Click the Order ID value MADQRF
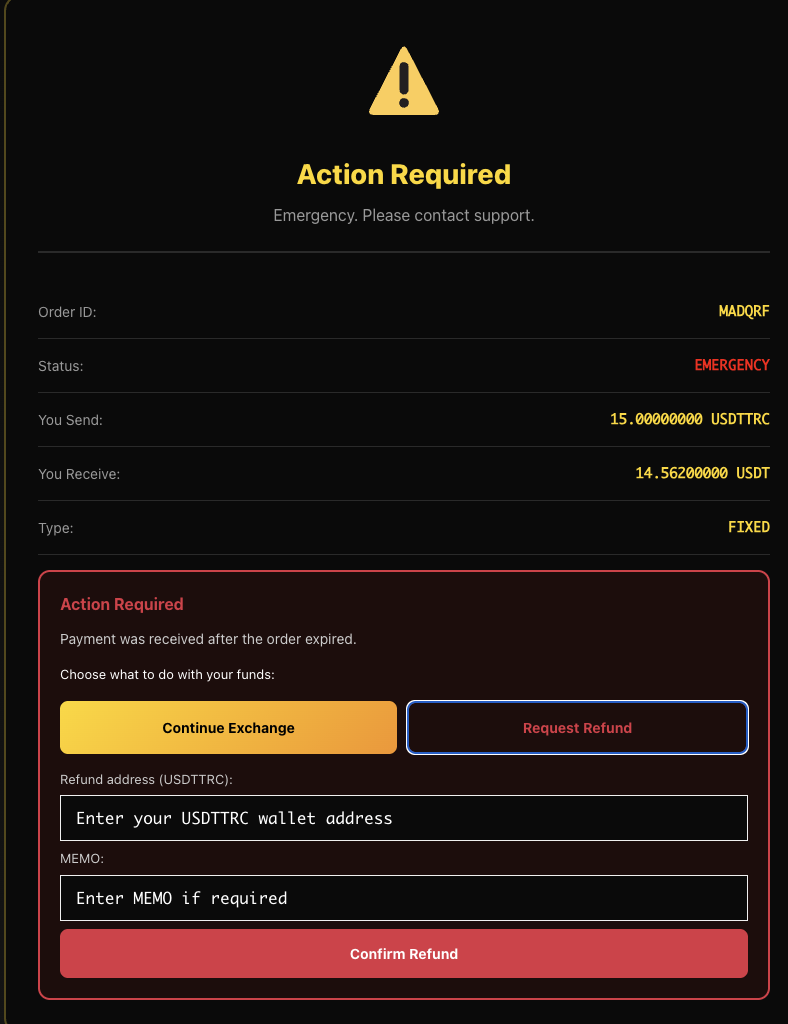Screen dimensions: 788x1024 point(744,311)
